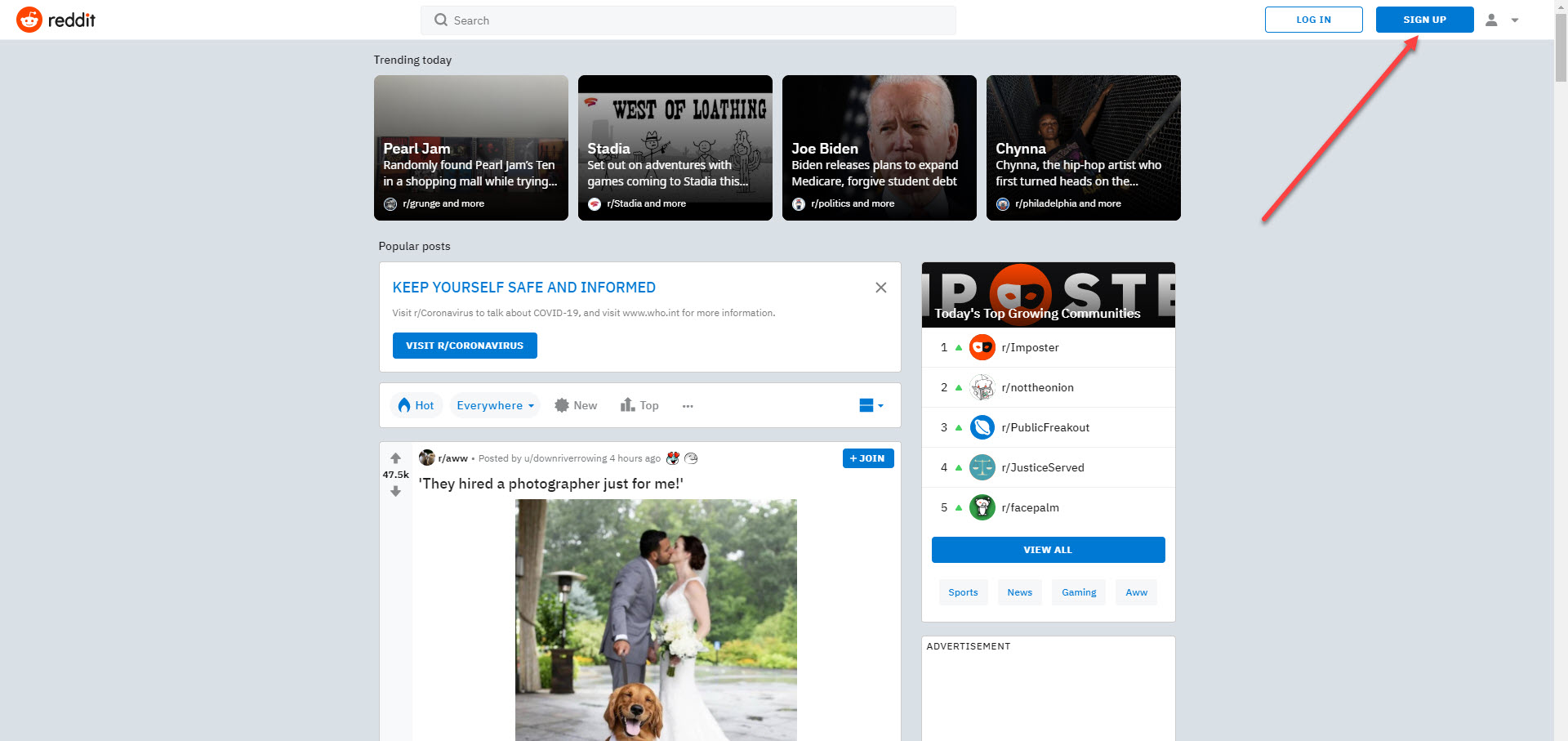Click the r/Imposter community icon
The image size is (1568, 741).
click(x=982, y=346)
